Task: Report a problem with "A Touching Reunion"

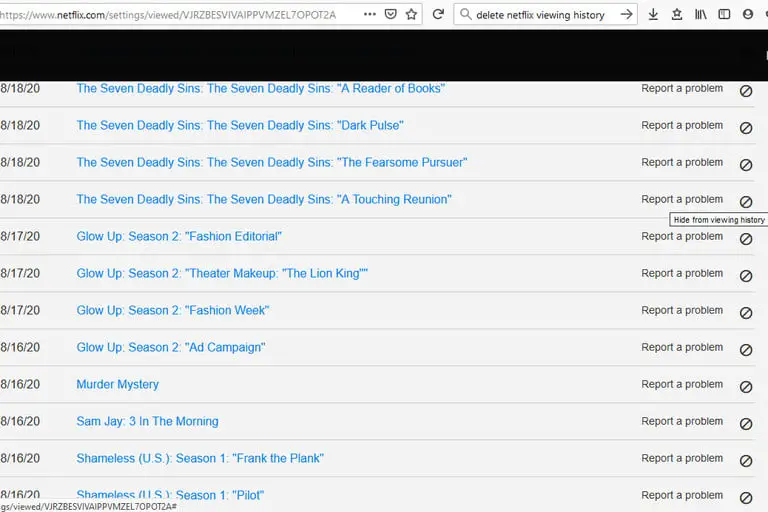Action: [682, 199]
